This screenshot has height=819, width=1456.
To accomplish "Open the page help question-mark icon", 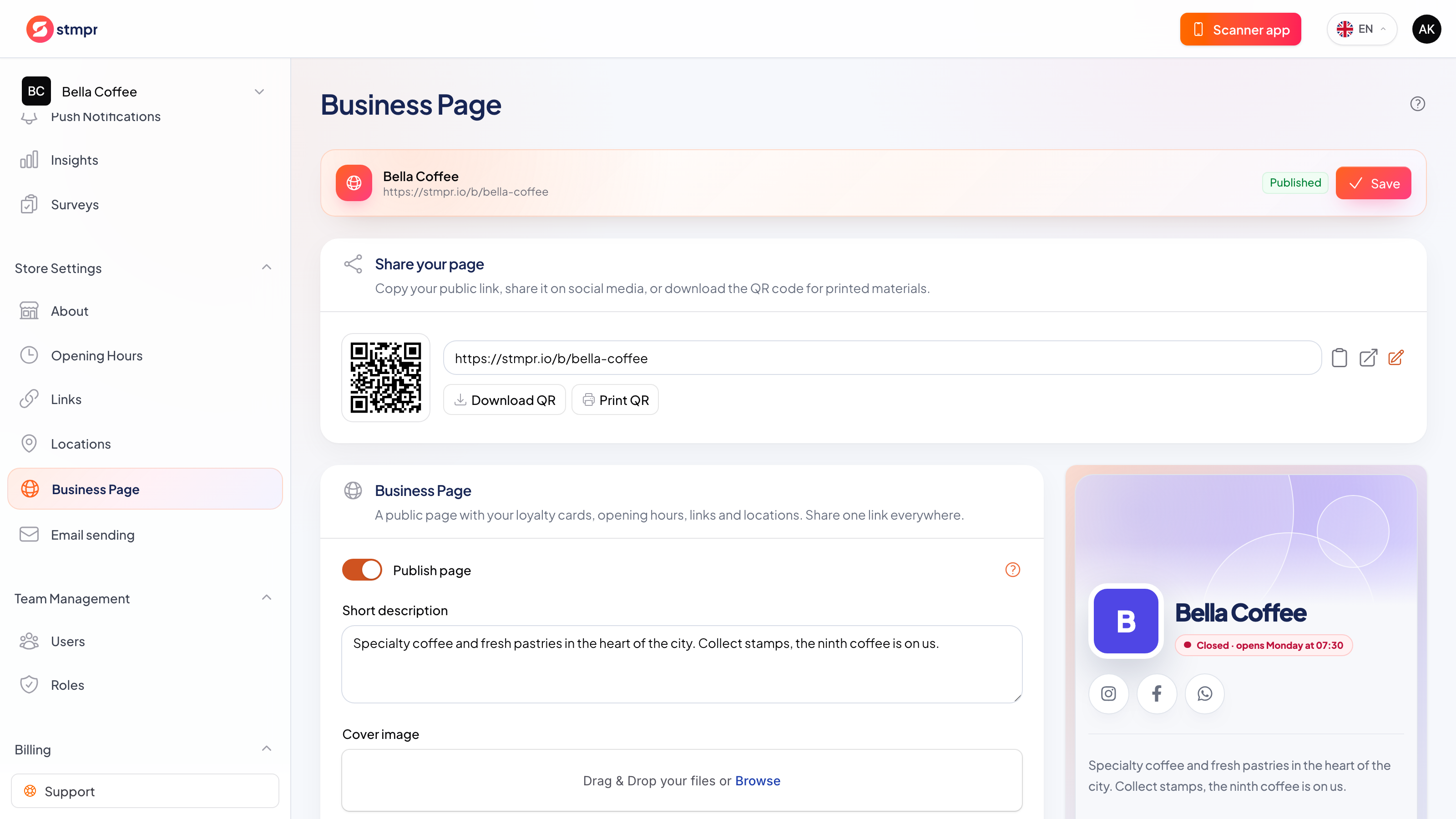I will coord(1417,104).
